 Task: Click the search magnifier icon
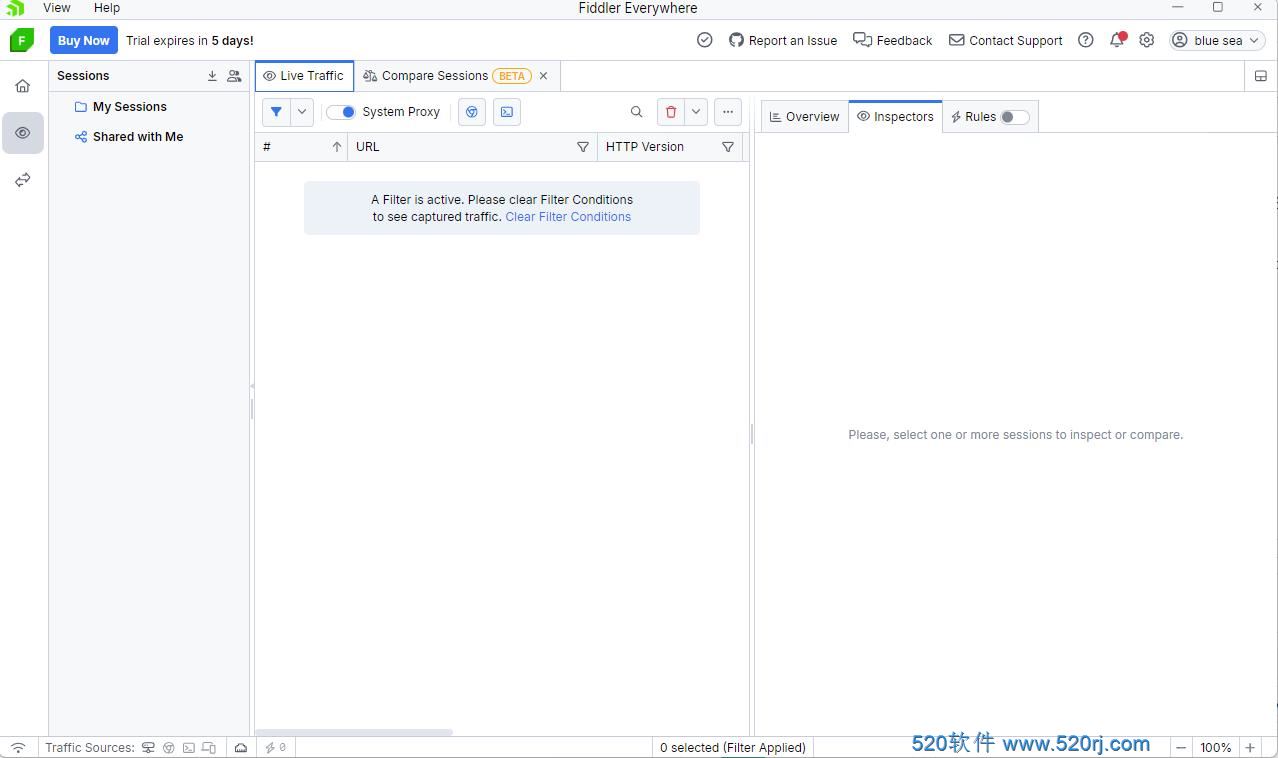(x=636, y=112)
